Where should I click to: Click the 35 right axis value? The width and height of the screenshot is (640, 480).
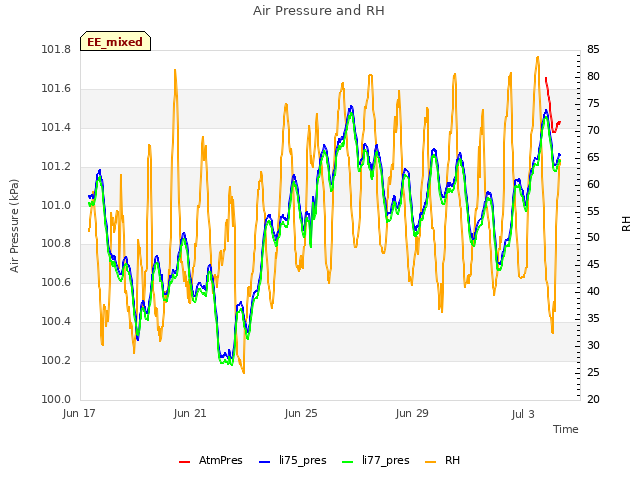(x=593, y=318)
